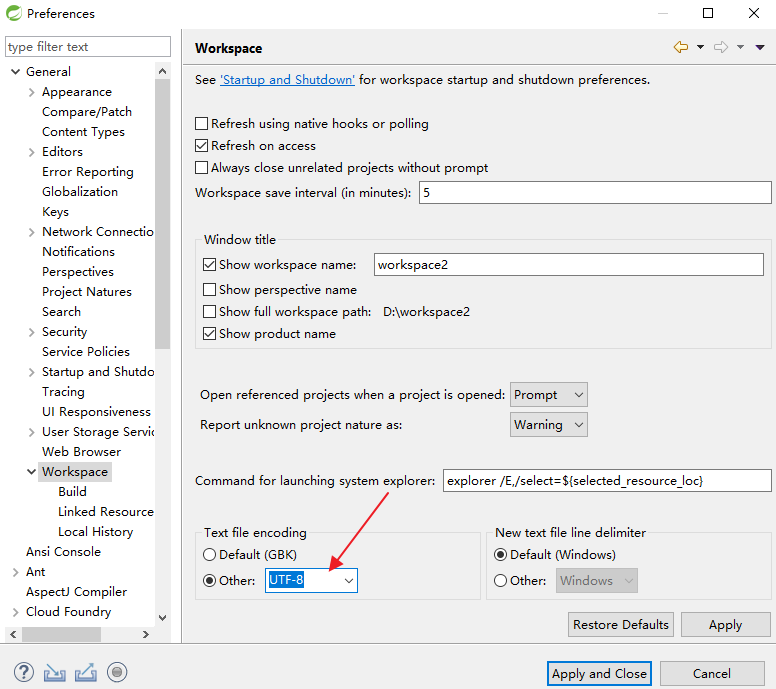776x689 pixels.
Task: Open the 'Startup and Shutdown' link
Action: click(x=287, y=80)
